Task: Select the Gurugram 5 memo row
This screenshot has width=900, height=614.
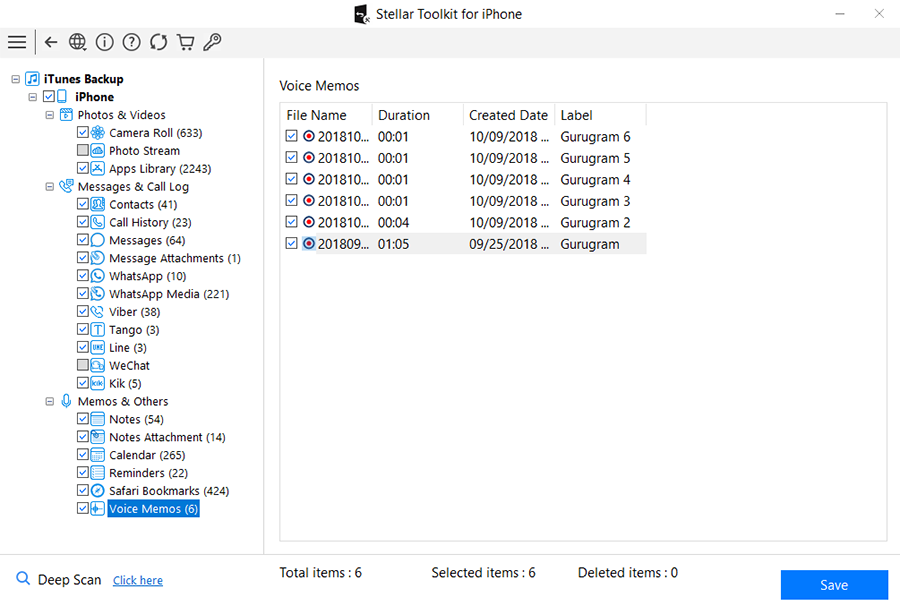Action: coord(463,158)
